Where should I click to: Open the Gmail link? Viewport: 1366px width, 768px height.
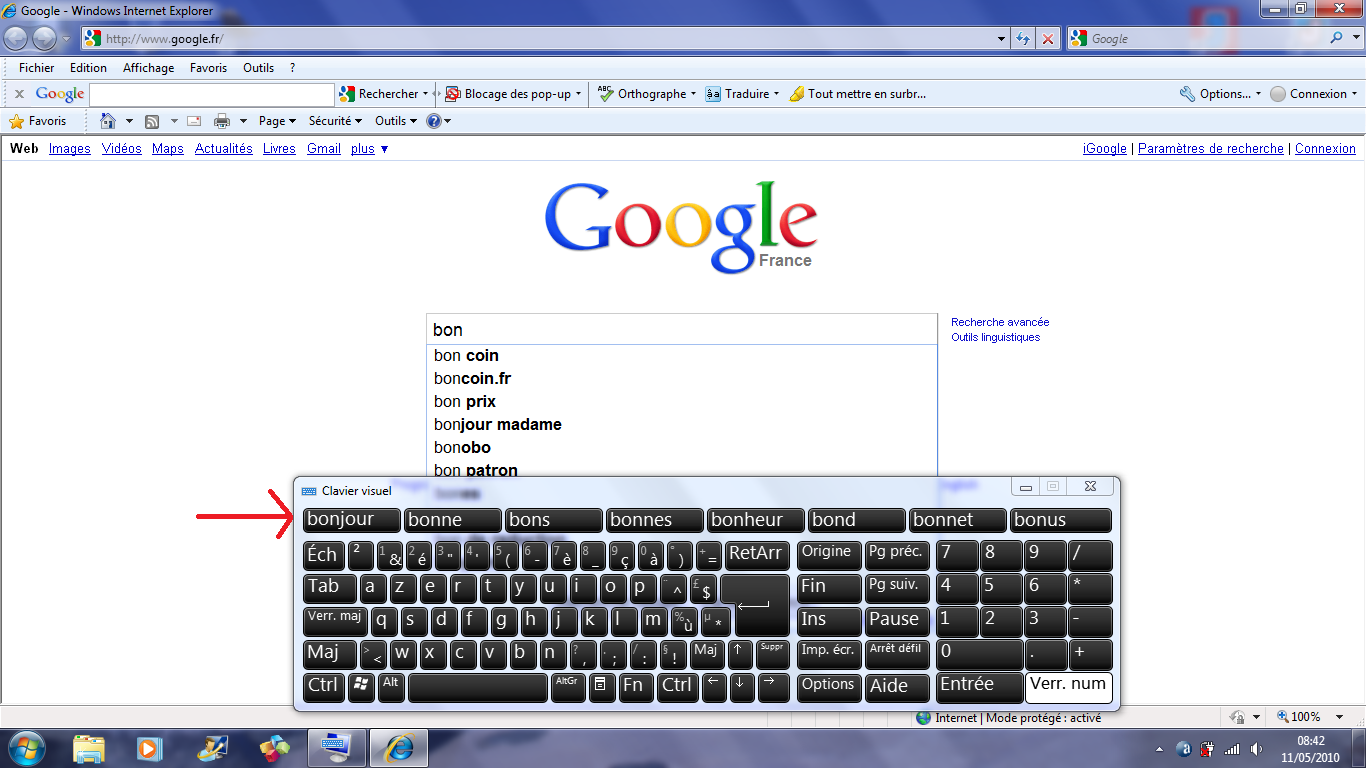[x=324, y=149]
